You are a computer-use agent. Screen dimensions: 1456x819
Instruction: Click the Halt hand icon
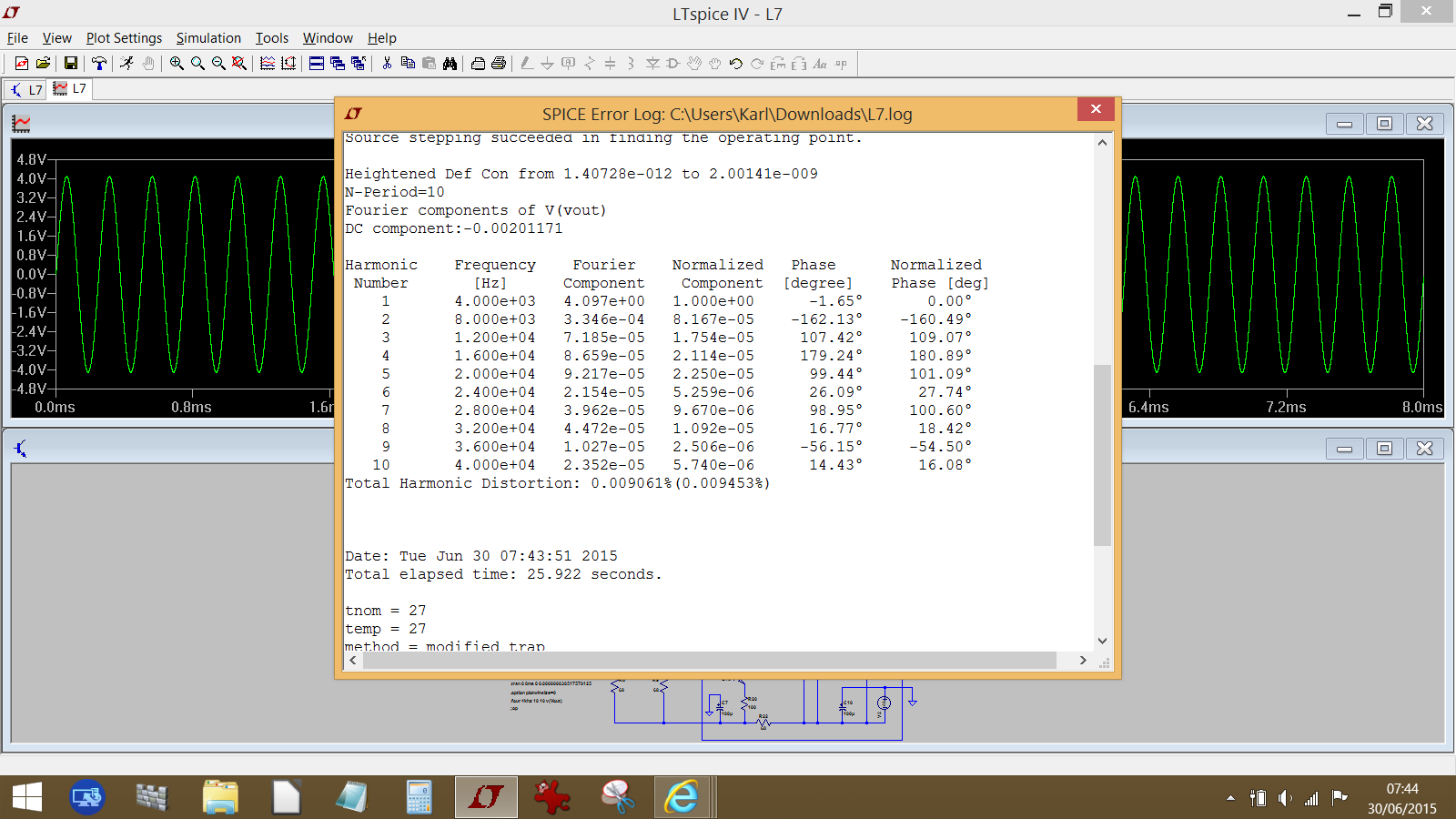point(148,64)
